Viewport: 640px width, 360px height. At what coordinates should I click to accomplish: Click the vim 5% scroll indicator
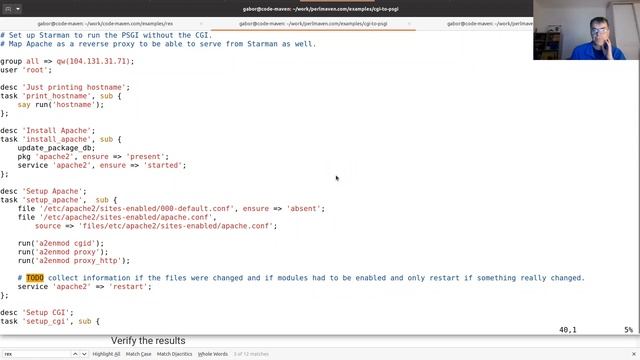click(628, 330)
